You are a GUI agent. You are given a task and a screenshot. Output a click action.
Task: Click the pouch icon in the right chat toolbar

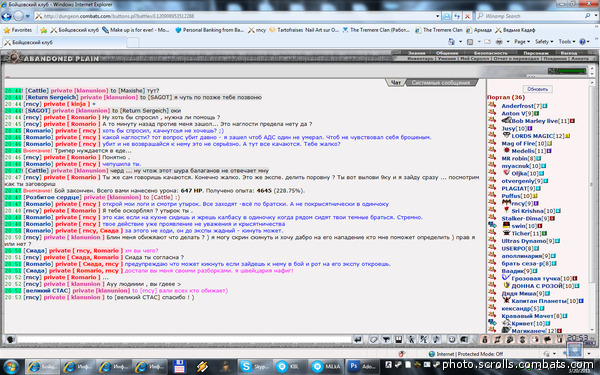(x=485, y=339)
